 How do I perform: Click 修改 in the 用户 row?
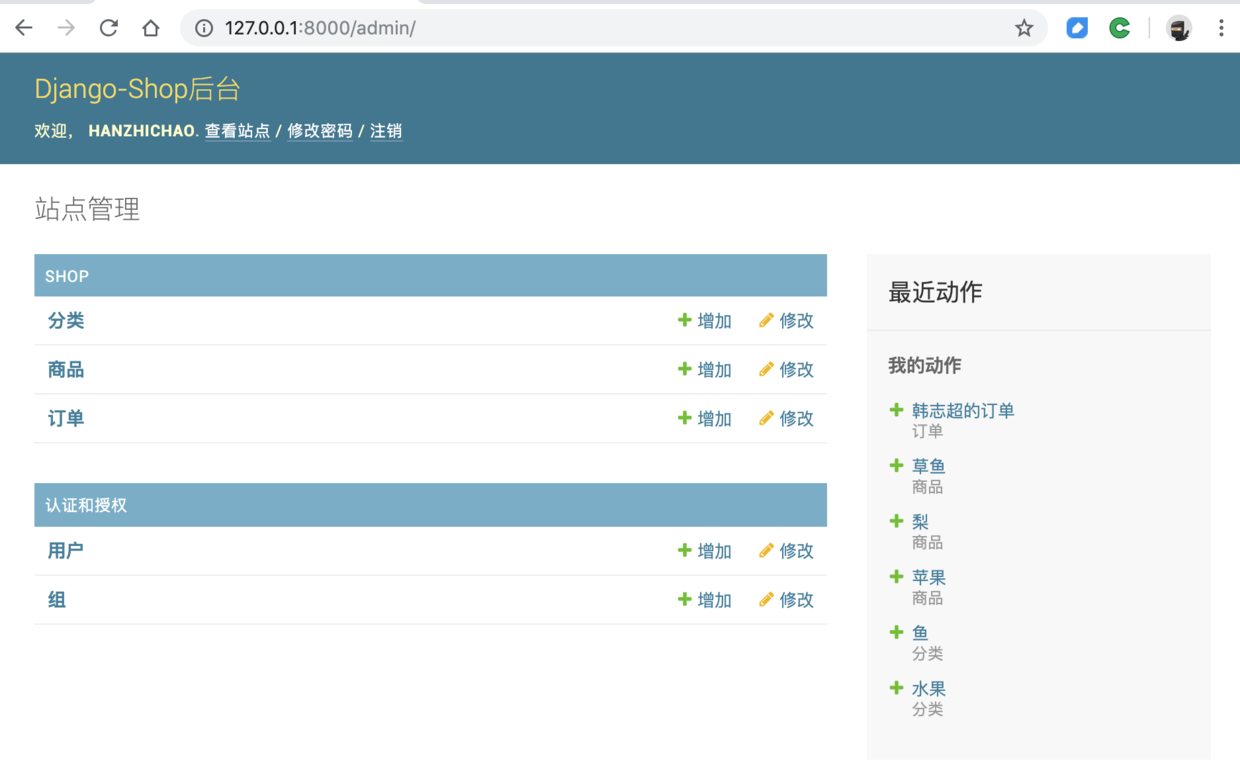(x=787, y=551)
